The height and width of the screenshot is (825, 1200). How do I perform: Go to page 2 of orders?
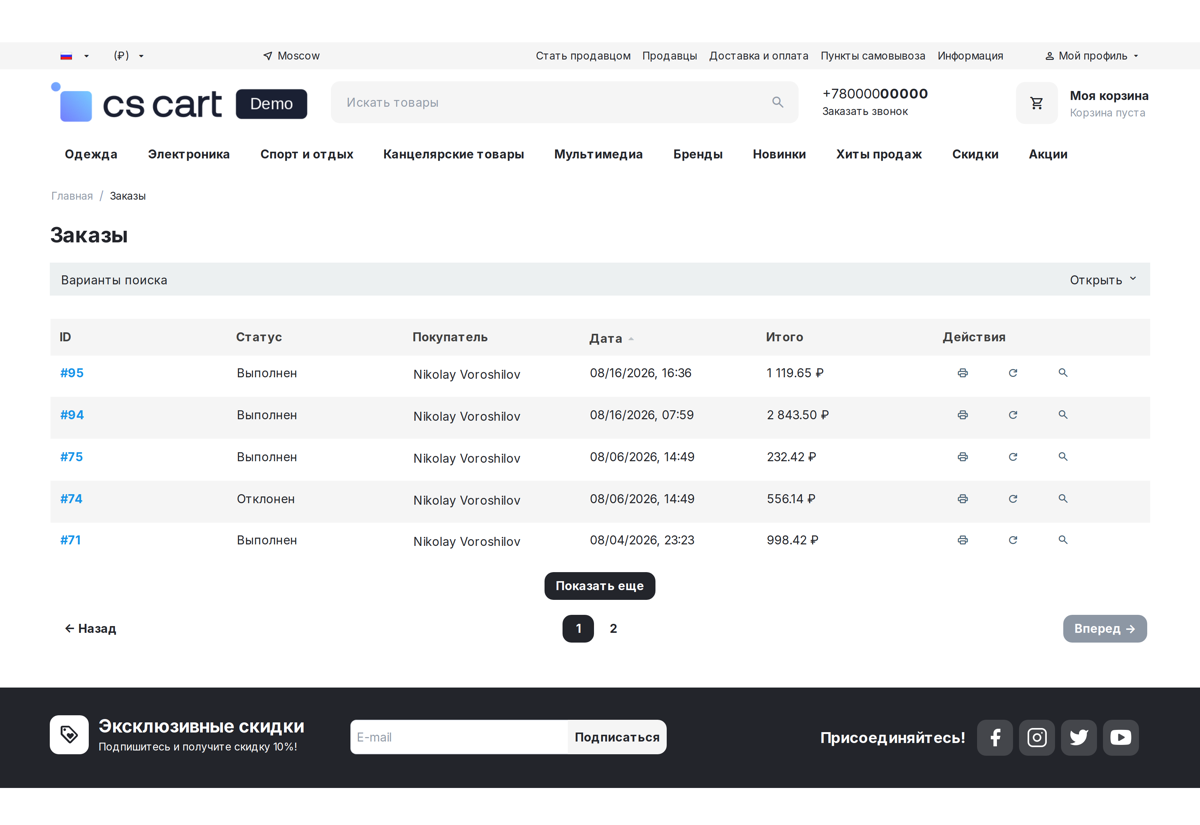[x=613, y=629]
